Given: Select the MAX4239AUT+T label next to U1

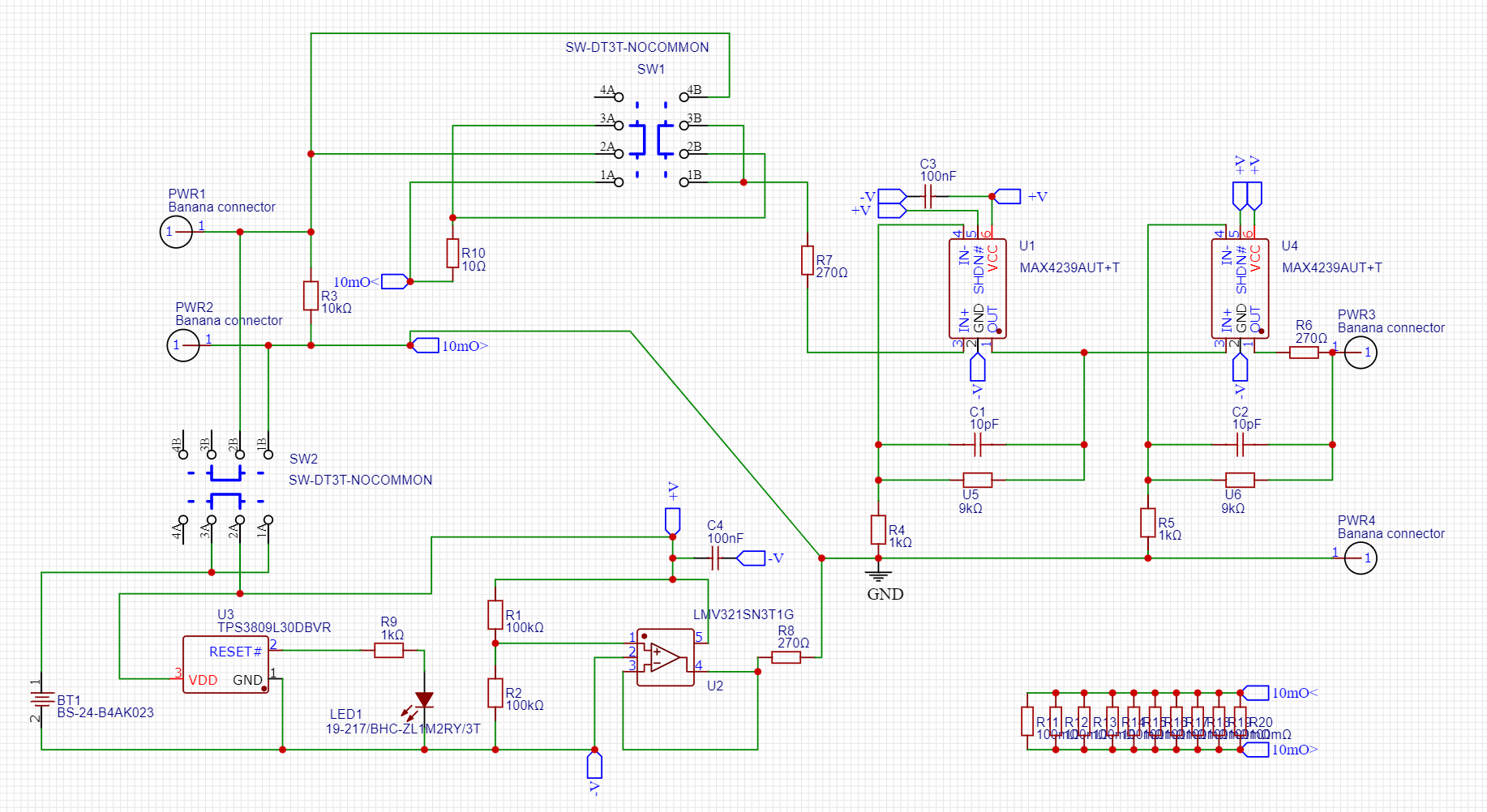Looking at the screenshot, I should (x=1069, y=268).
